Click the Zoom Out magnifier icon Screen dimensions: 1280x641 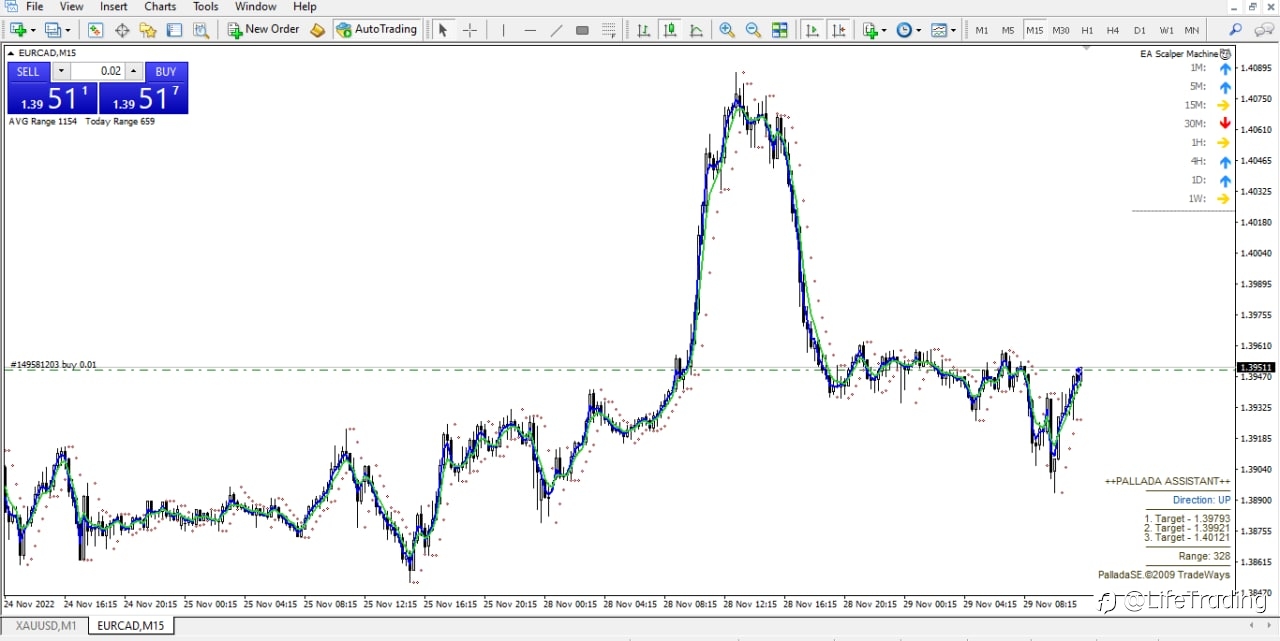tap(753, 30)
